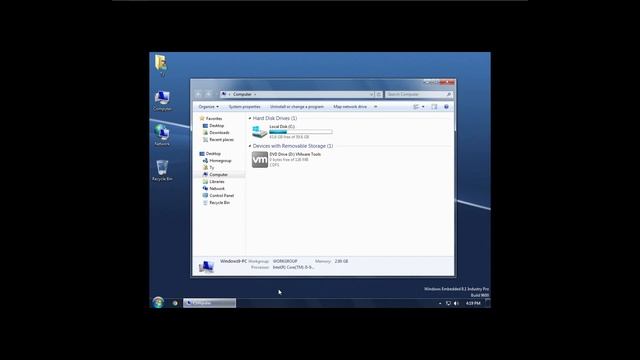Expand the Computer breadcrumb arrow

(x=255, y=94)
